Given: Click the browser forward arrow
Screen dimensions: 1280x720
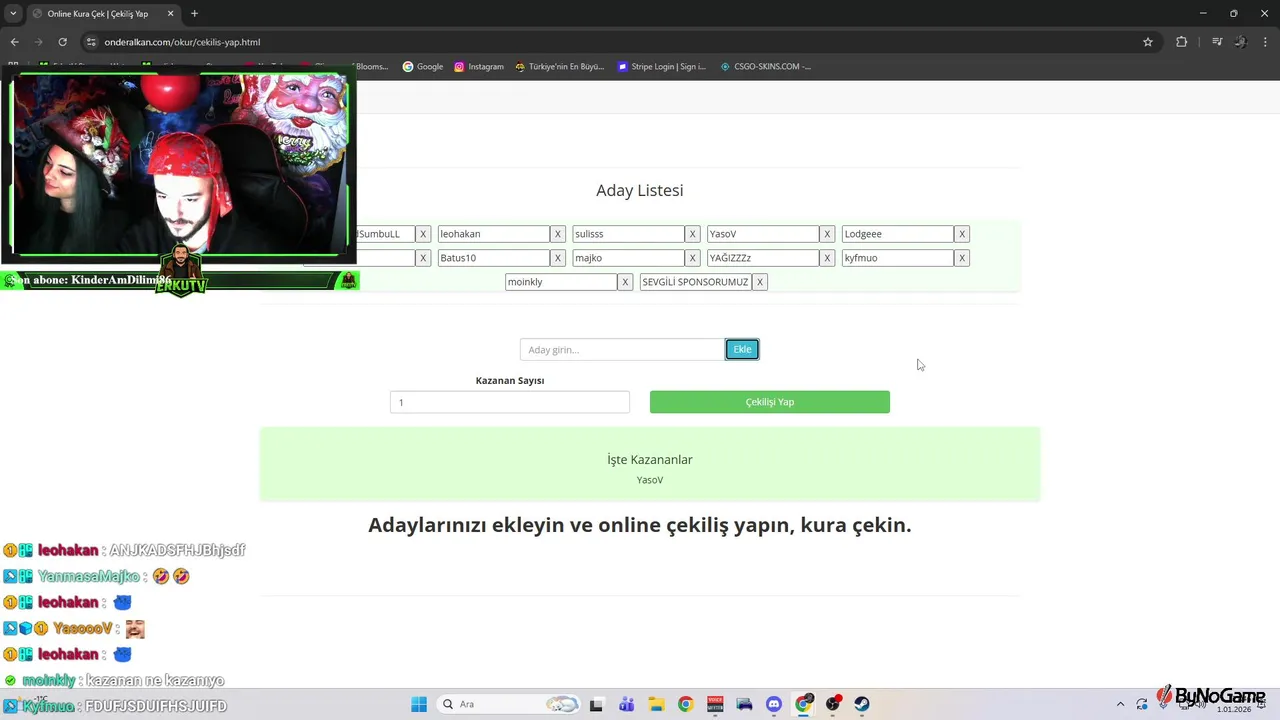Looking at the screenshot, I should 38,42.
